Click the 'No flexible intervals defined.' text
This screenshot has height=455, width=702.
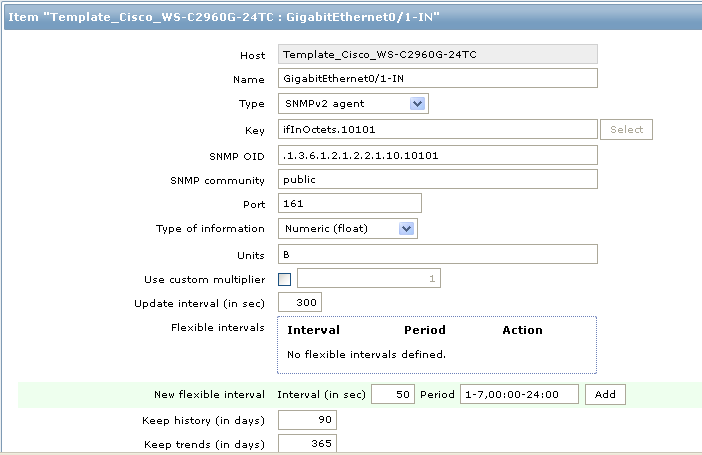[366, 354]
